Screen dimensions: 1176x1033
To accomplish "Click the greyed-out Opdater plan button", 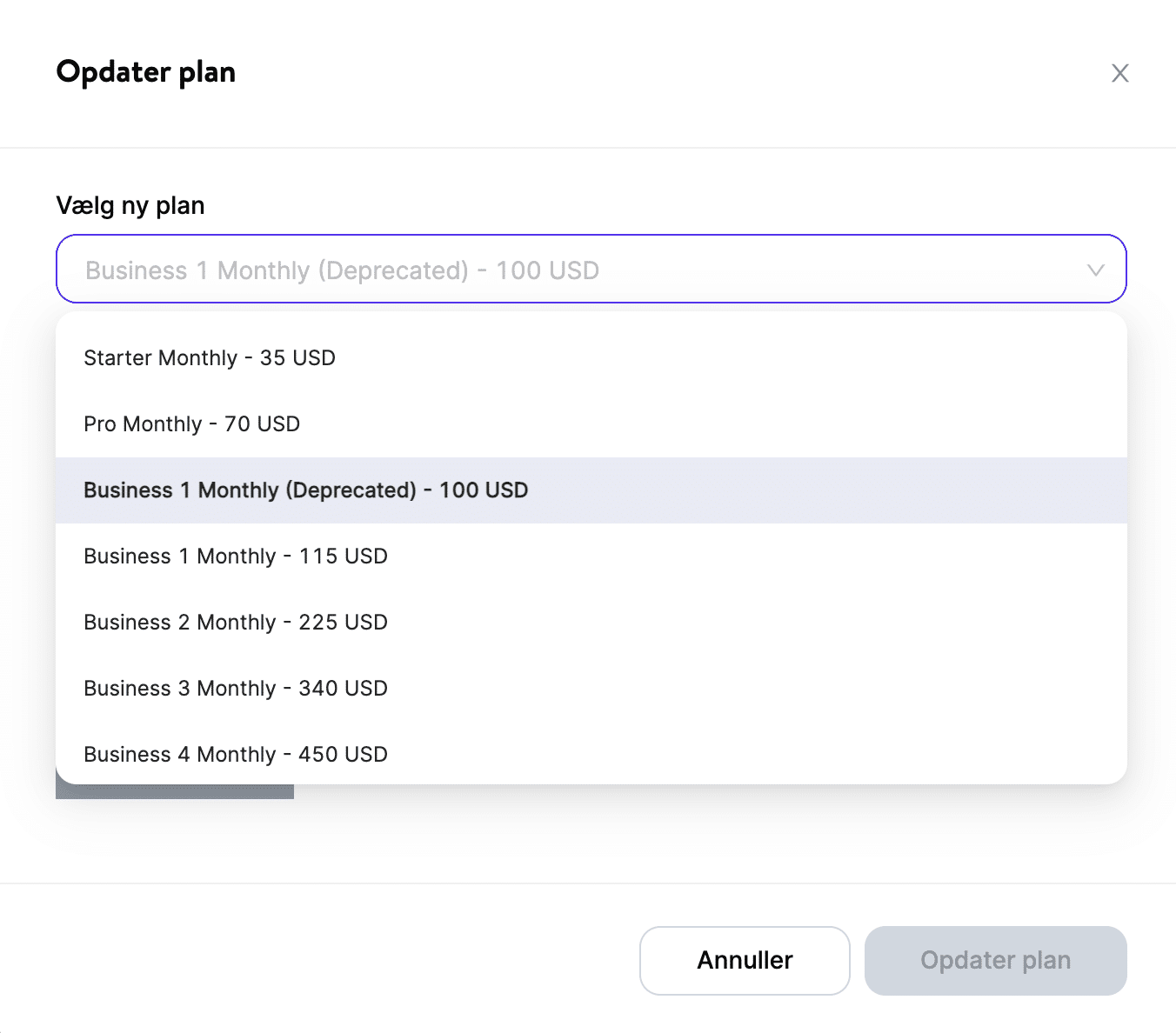I will [x=995, y=960].
